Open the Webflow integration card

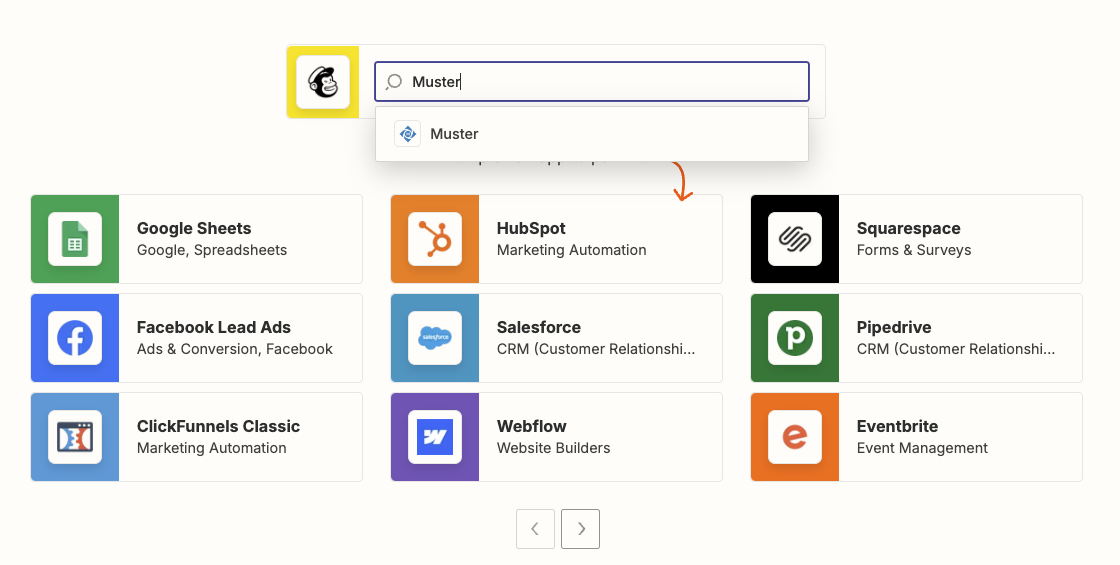[556, 437]
